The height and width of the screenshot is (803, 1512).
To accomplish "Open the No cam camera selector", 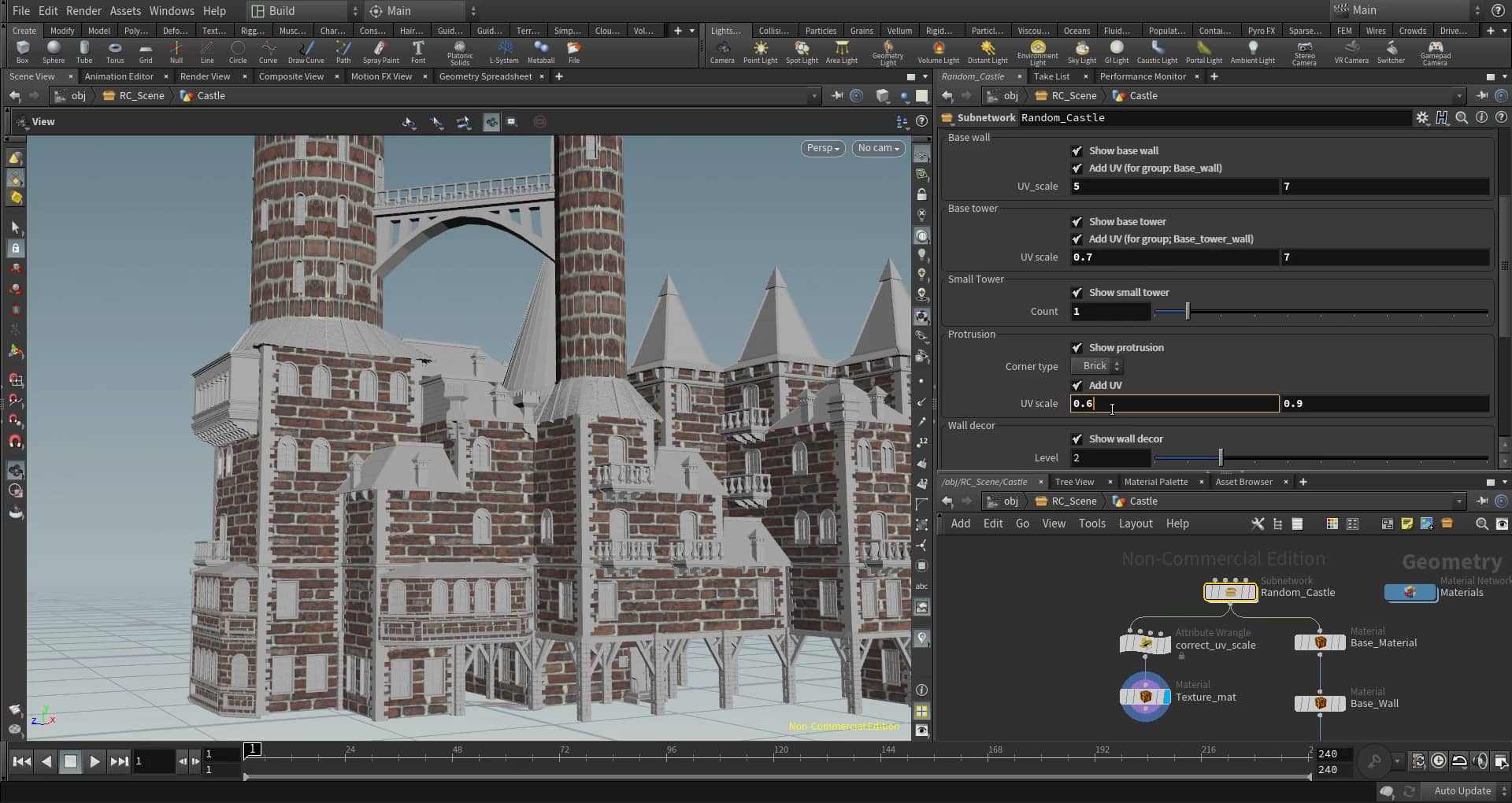I will (x=877, y=148).
